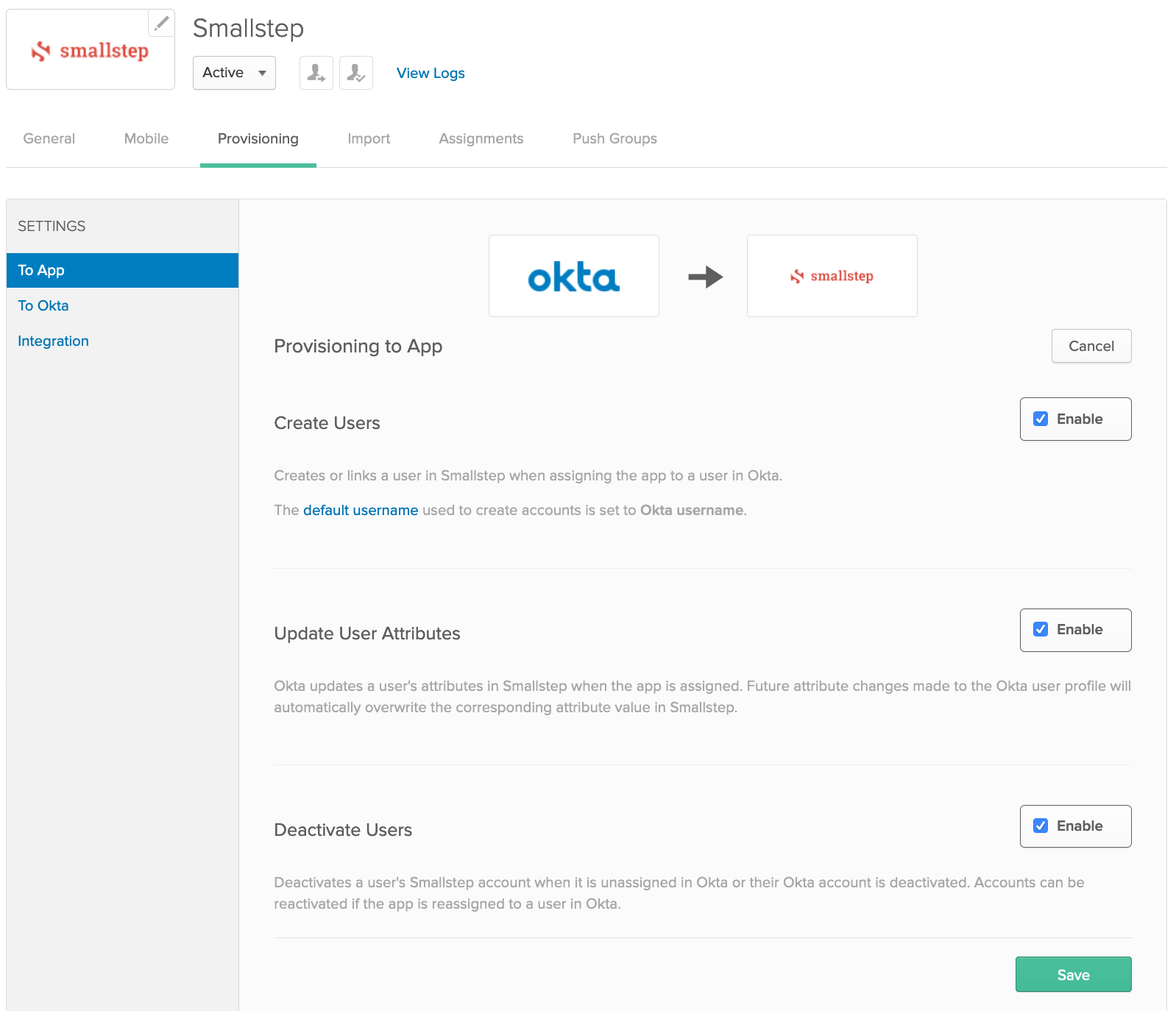Click the Okta logo tile

574,277
